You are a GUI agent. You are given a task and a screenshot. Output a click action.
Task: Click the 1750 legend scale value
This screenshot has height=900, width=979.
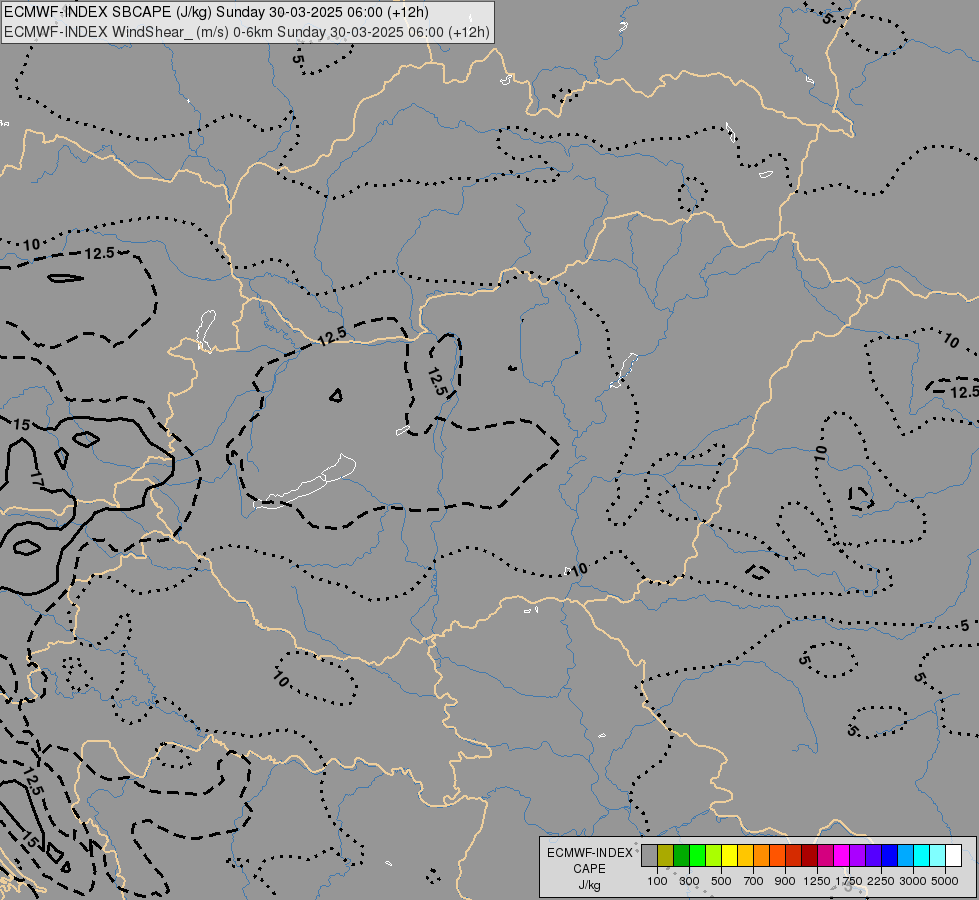(x=849, y=881)
